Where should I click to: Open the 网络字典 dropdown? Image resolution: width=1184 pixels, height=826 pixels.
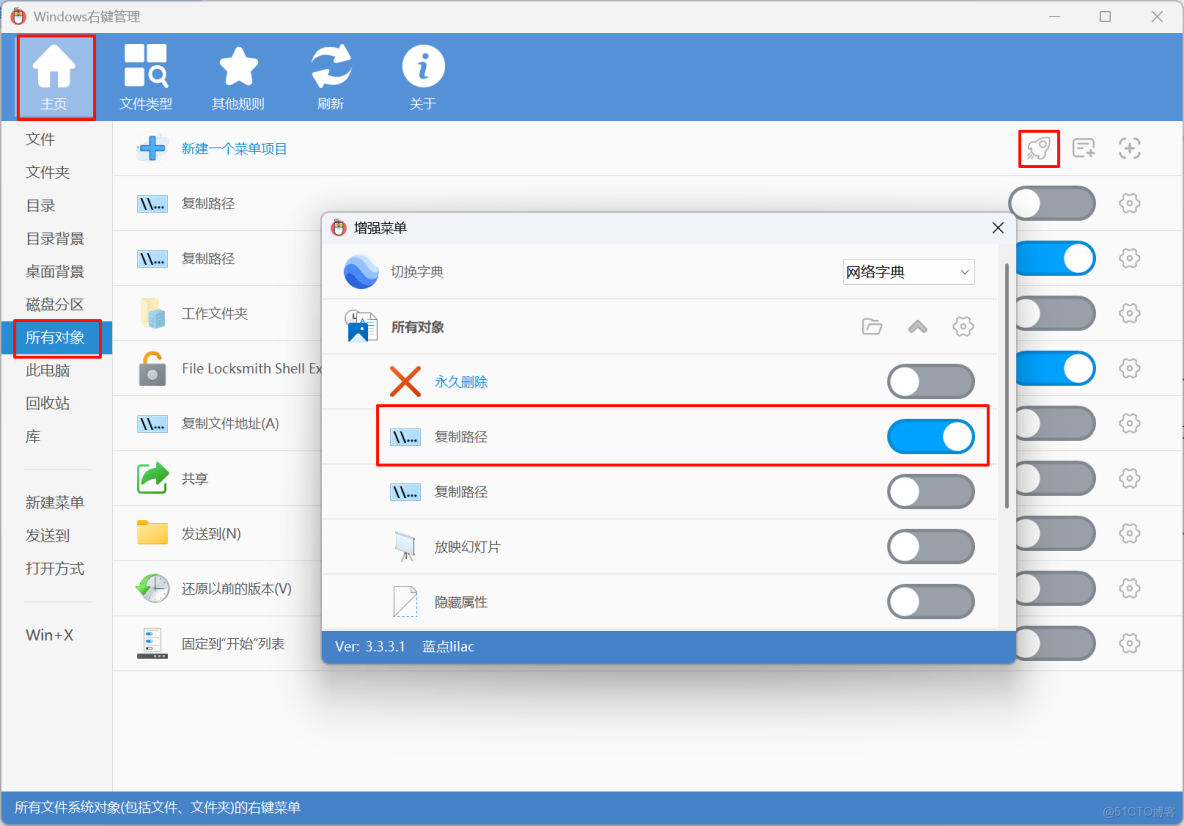tap(908, 271)
